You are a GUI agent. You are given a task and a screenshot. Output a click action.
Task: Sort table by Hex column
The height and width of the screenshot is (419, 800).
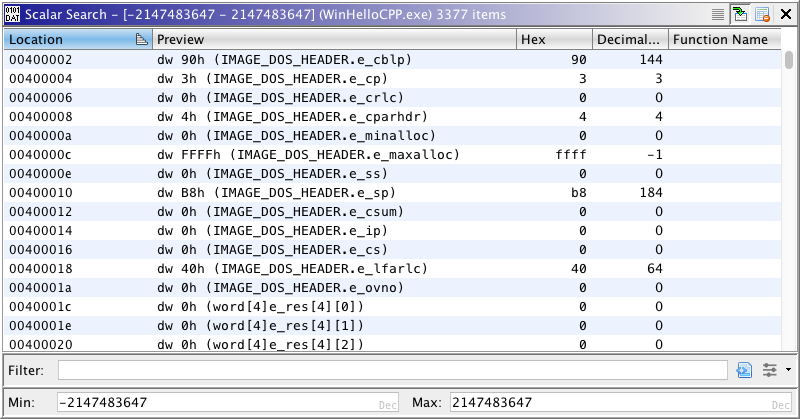pyautogui.click(x=552, y=39)
